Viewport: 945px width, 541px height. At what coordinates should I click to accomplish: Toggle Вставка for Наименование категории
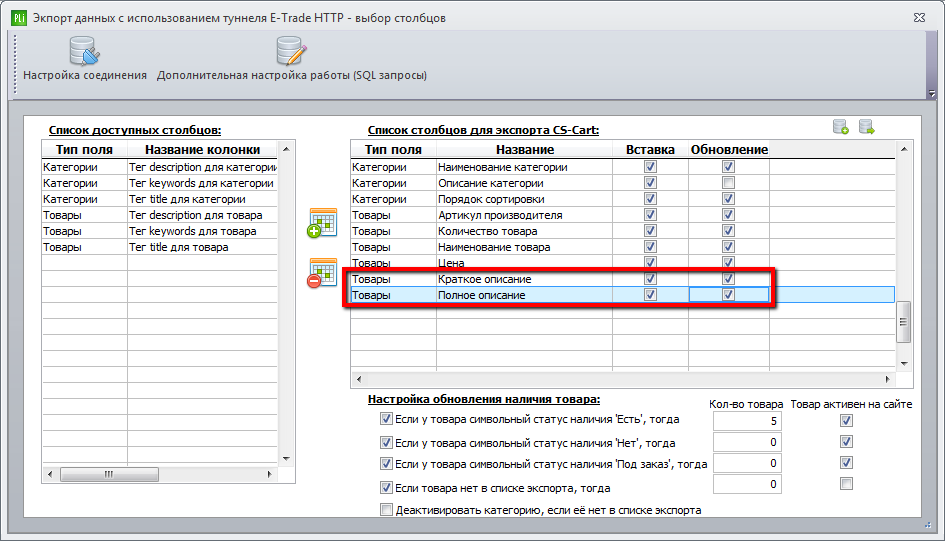650,166
